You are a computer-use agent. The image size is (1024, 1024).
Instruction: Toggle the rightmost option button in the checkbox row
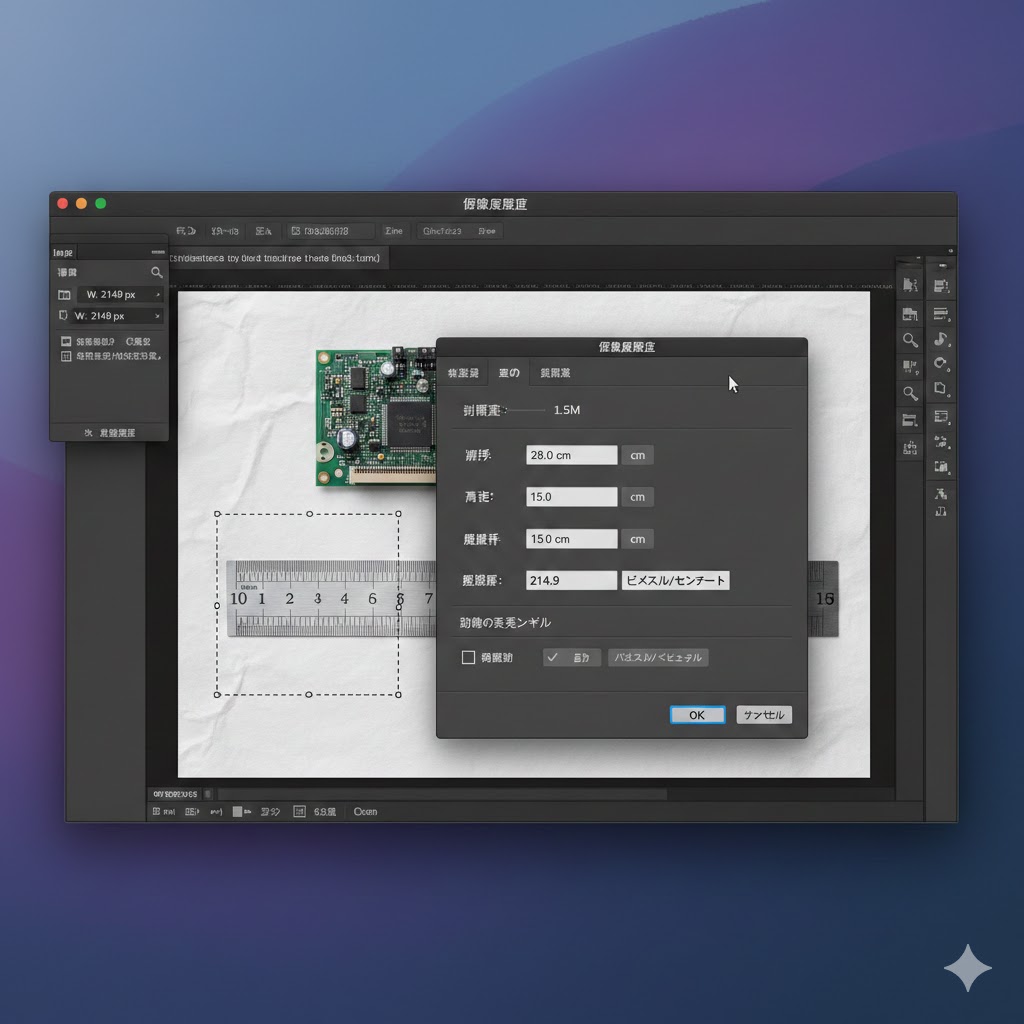pyautogui.click(x=658, y=658)
